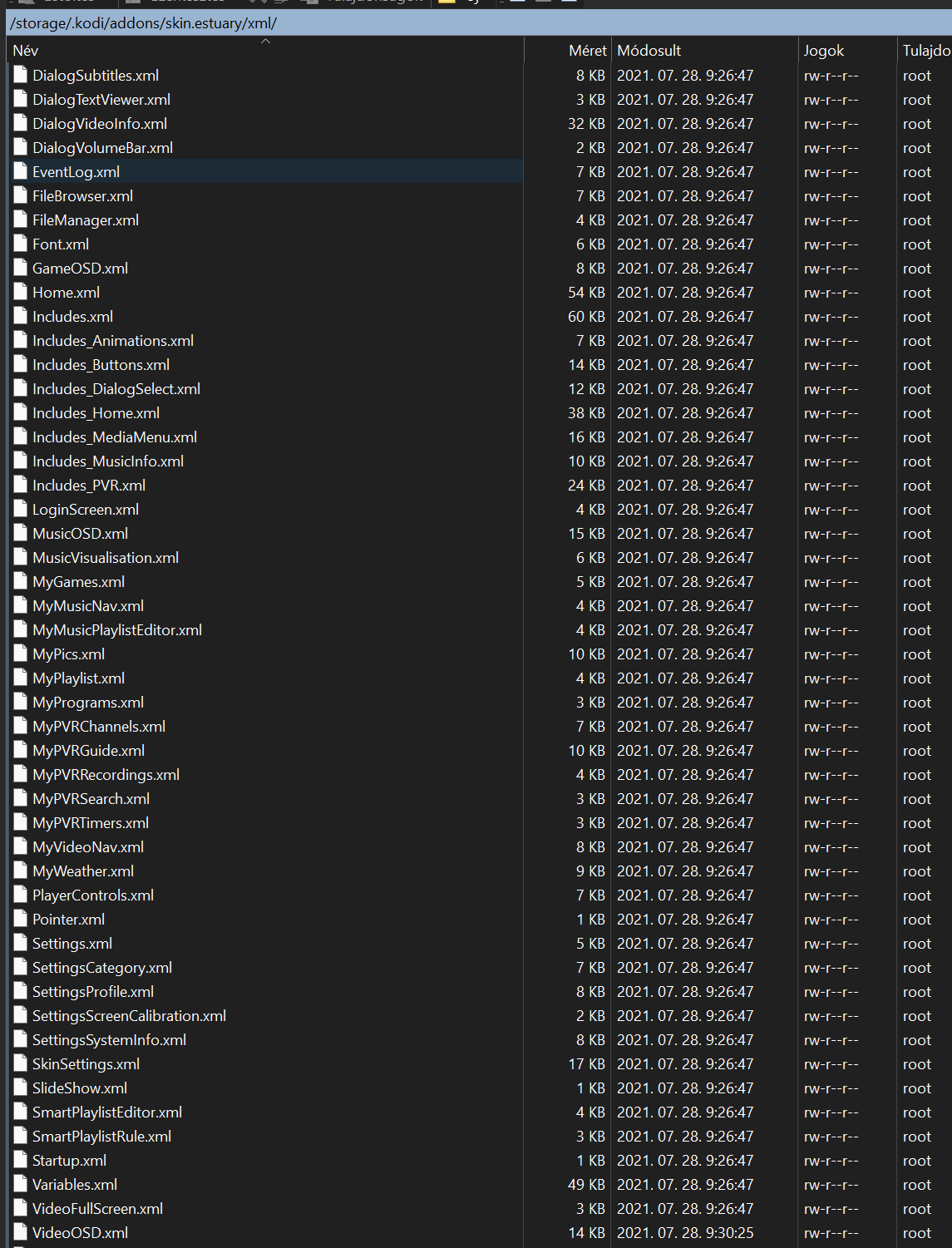Select the Settings.xml file name
Viewport: 952px width, 1248px height.
[x=72, y=943]
